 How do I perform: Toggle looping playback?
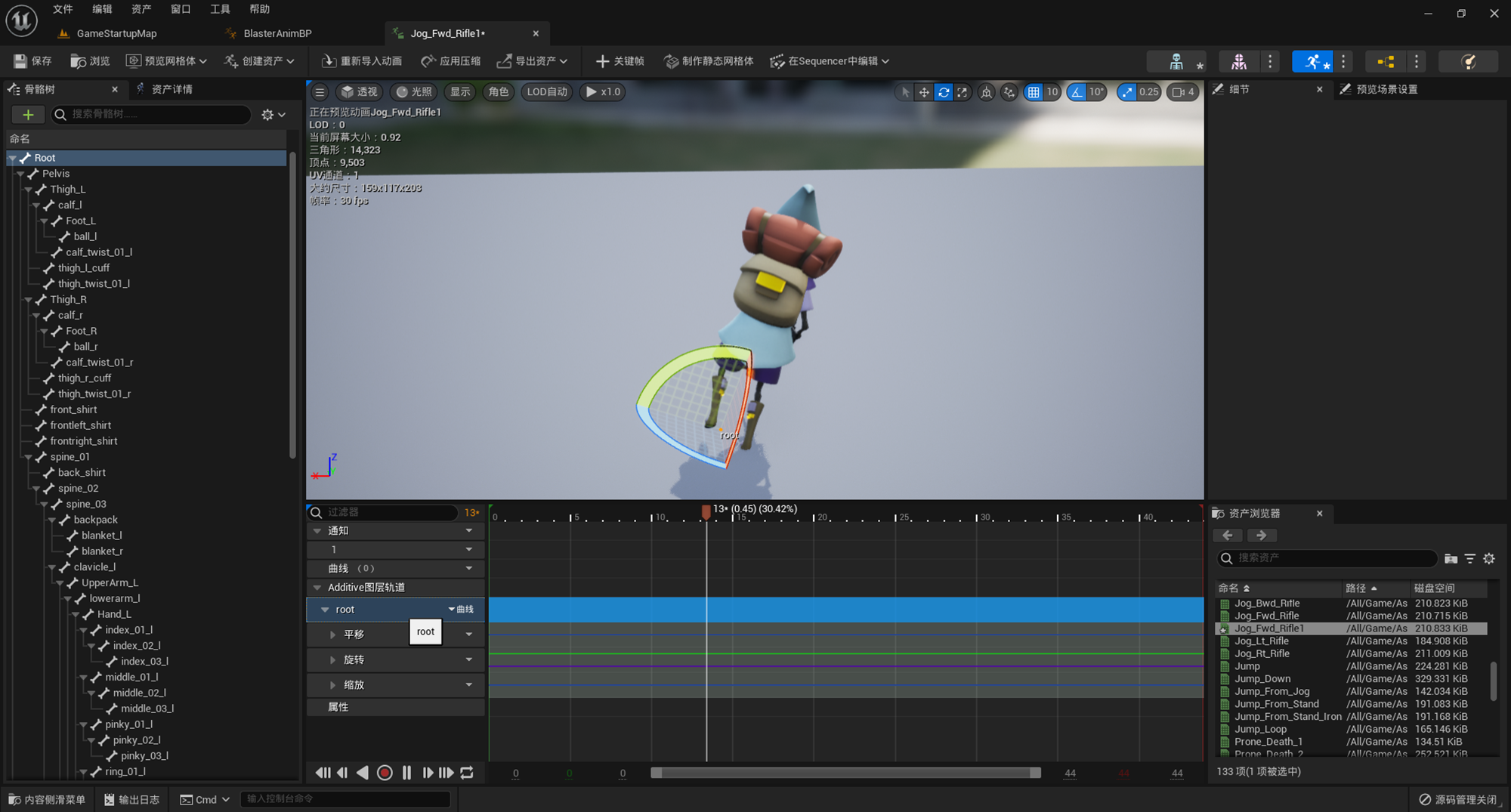(x=467, y=773)
